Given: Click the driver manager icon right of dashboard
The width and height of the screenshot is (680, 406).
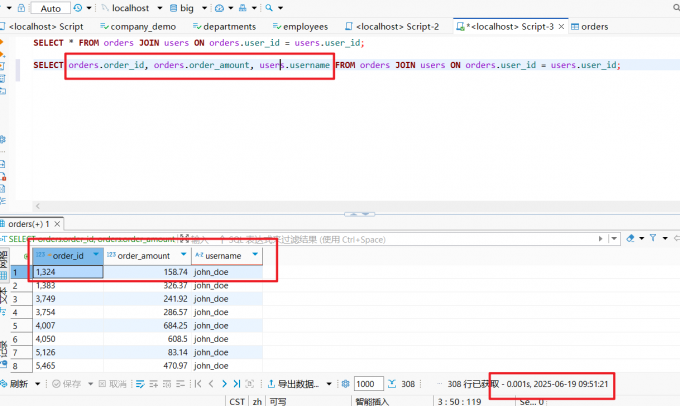Looking at the screenshot, I should coord(242,8).
